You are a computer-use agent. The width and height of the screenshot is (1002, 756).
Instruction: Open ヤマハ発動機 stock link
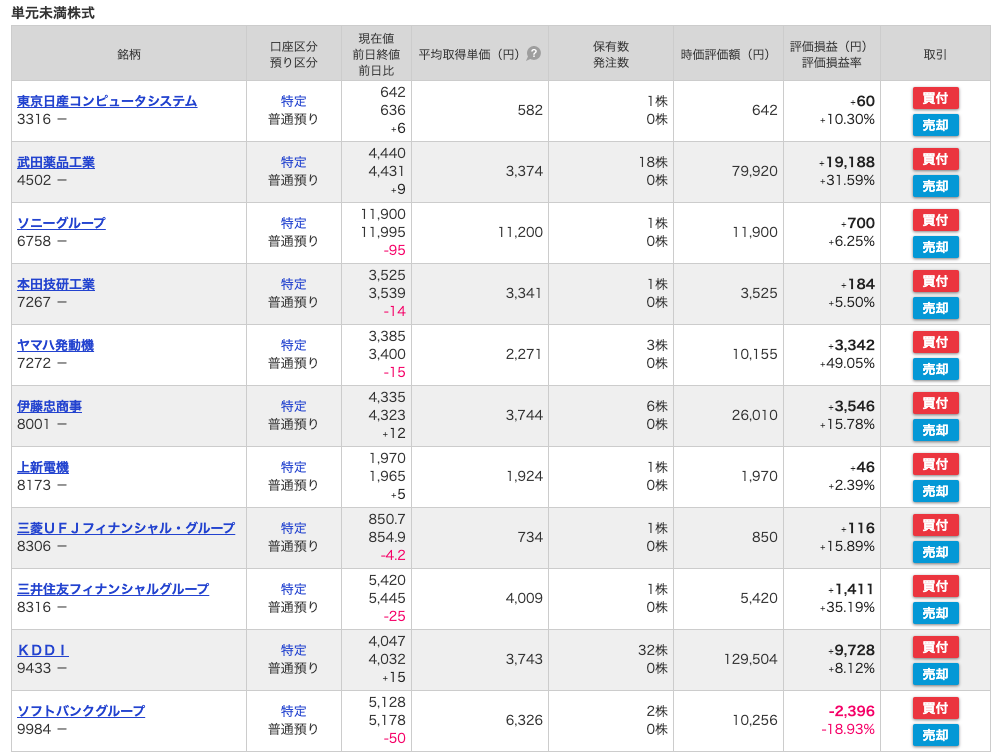coord(56,345)
